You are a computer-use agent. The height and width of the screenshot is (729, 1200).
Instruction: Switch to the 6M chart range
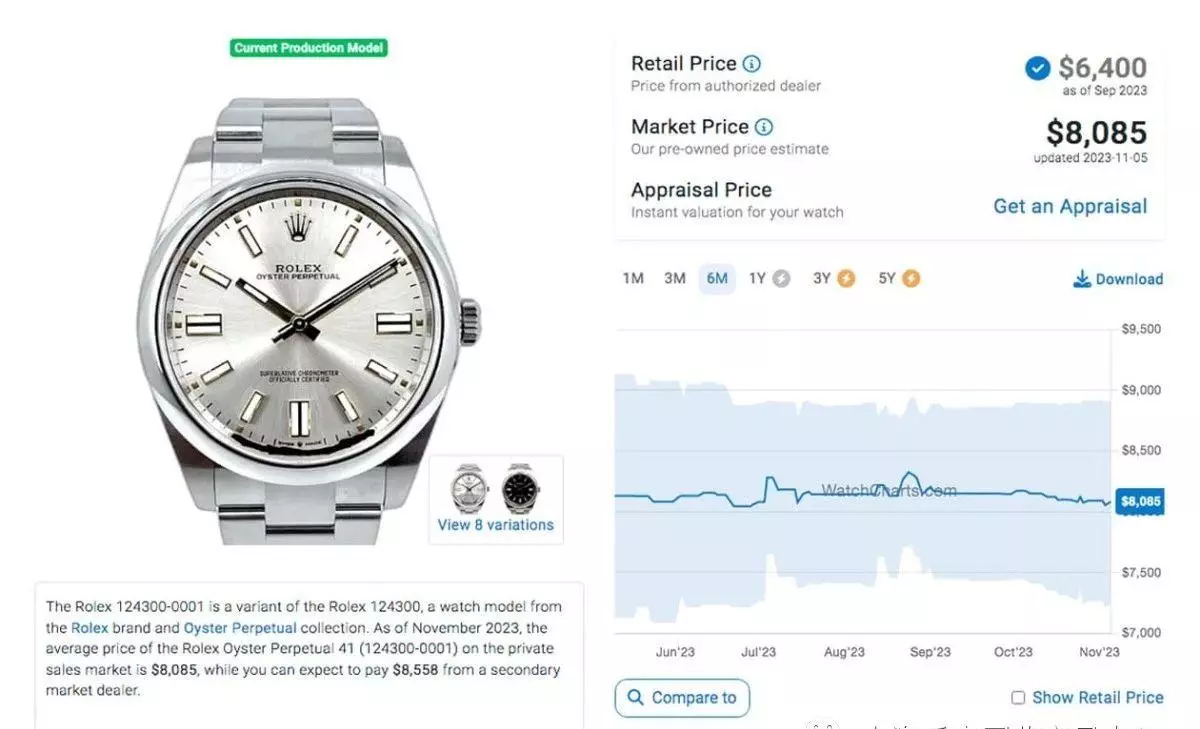[x=717, y=279]
